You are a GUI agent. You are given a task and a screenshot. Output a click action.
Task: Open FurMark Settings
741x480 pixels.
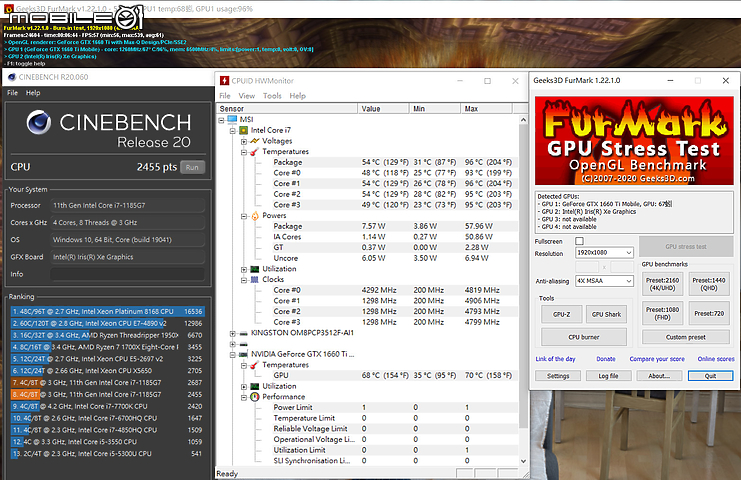[558, 376]
